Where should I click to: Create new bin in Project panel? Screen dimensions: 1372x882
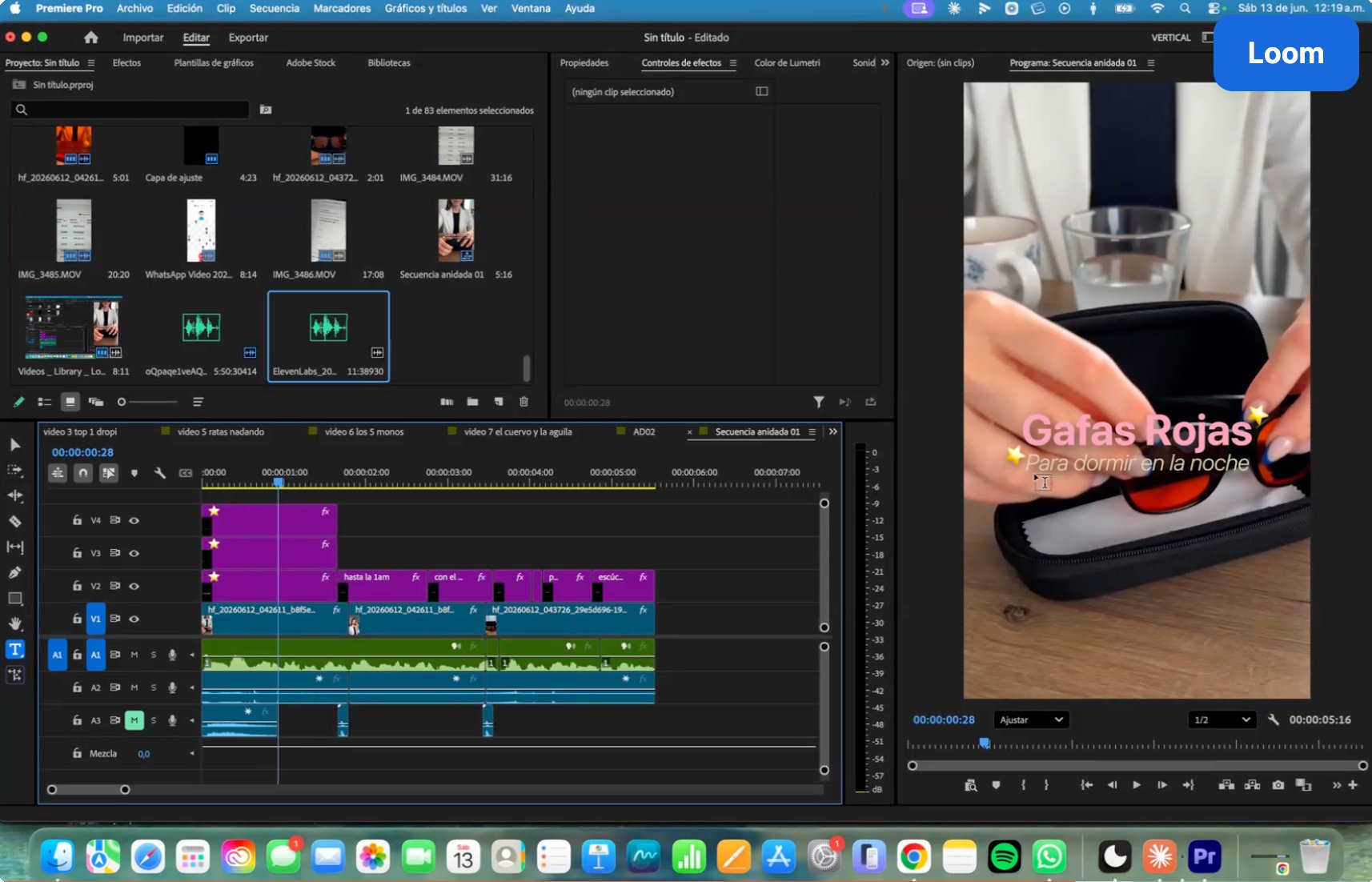click(x=473, y=402)
